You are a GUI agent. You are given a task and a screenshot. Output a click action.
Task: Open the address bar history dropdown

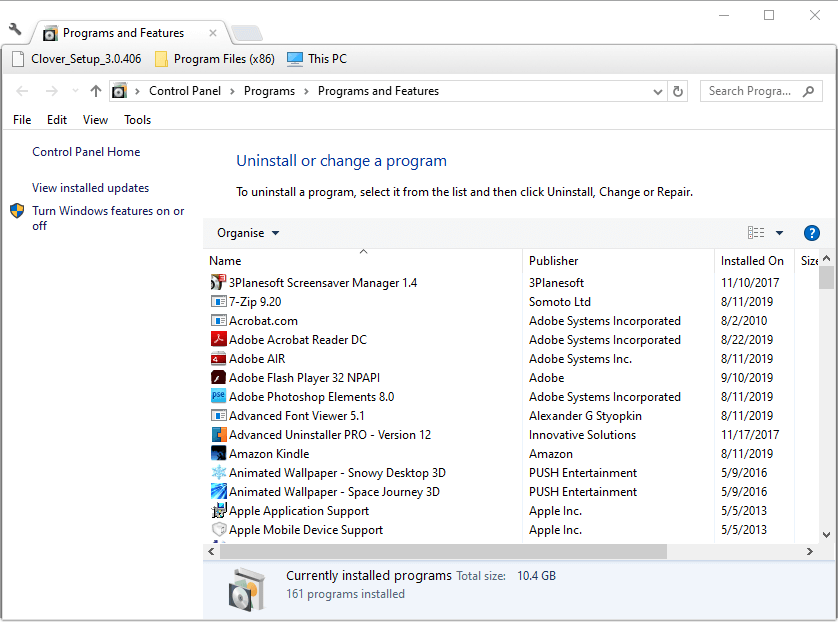(x=657, y=91)
